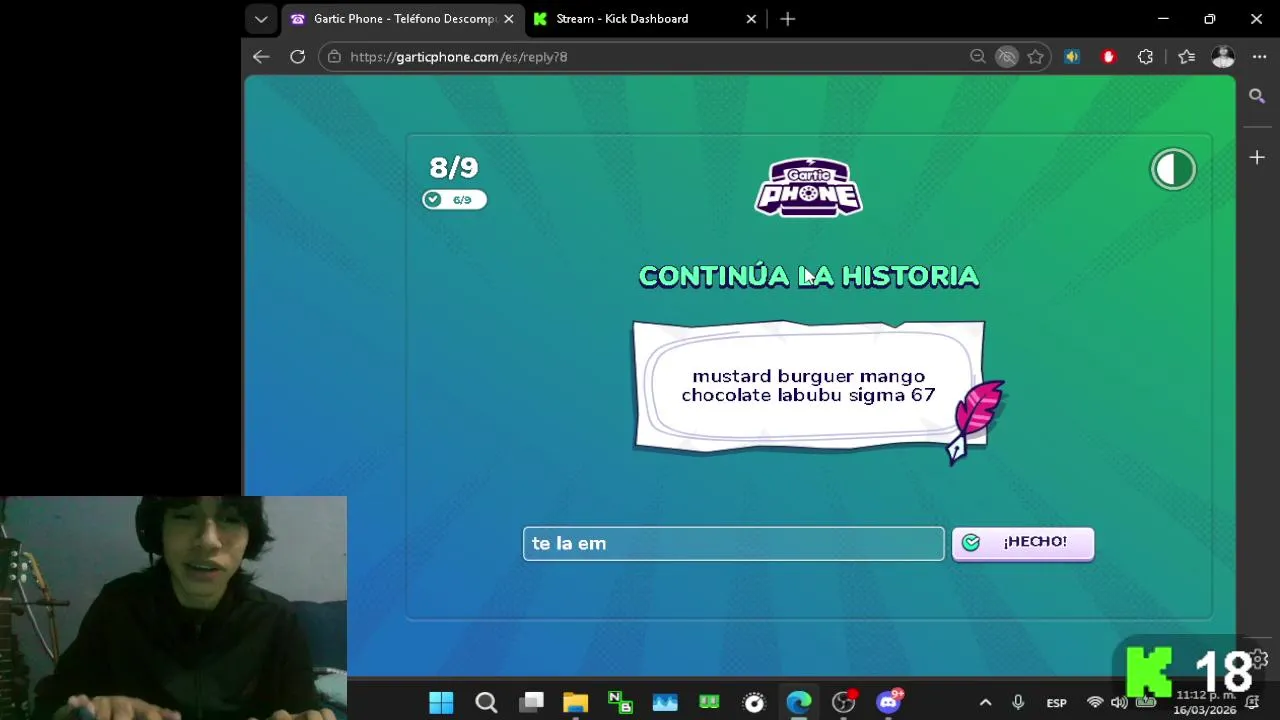
Task: Close the Kick Dashboard tab
Action: coord(751,19)
